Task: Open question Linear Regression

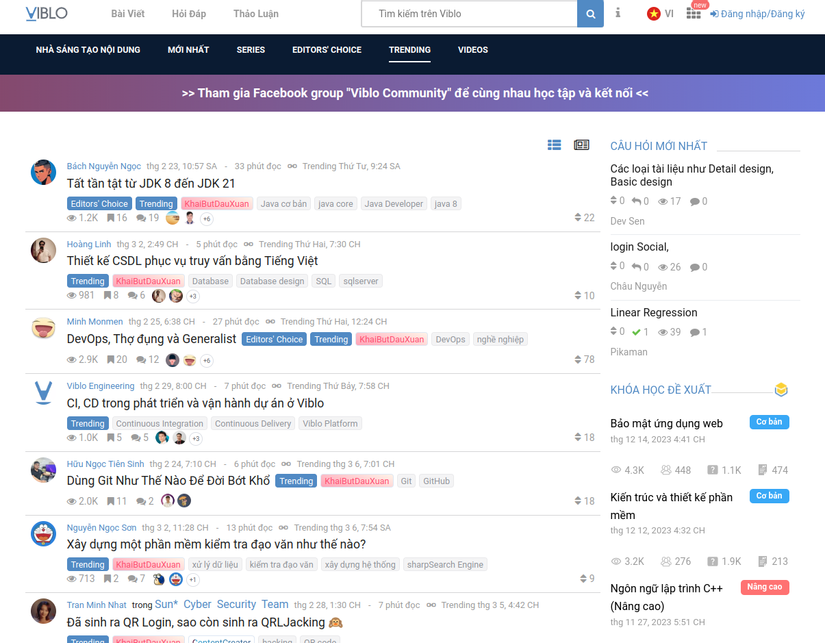Action: click(x=653, y=313)
